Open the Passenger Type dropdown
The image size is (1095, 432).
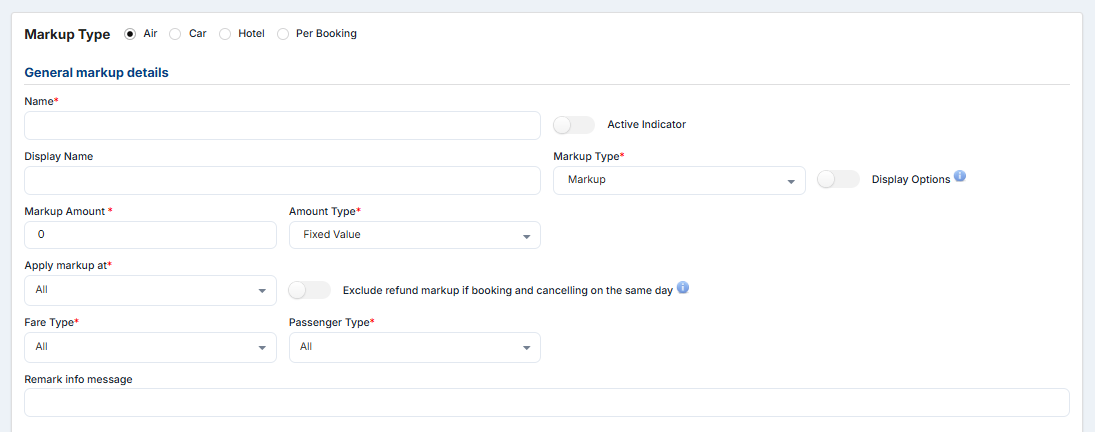[x=414, y=347]
